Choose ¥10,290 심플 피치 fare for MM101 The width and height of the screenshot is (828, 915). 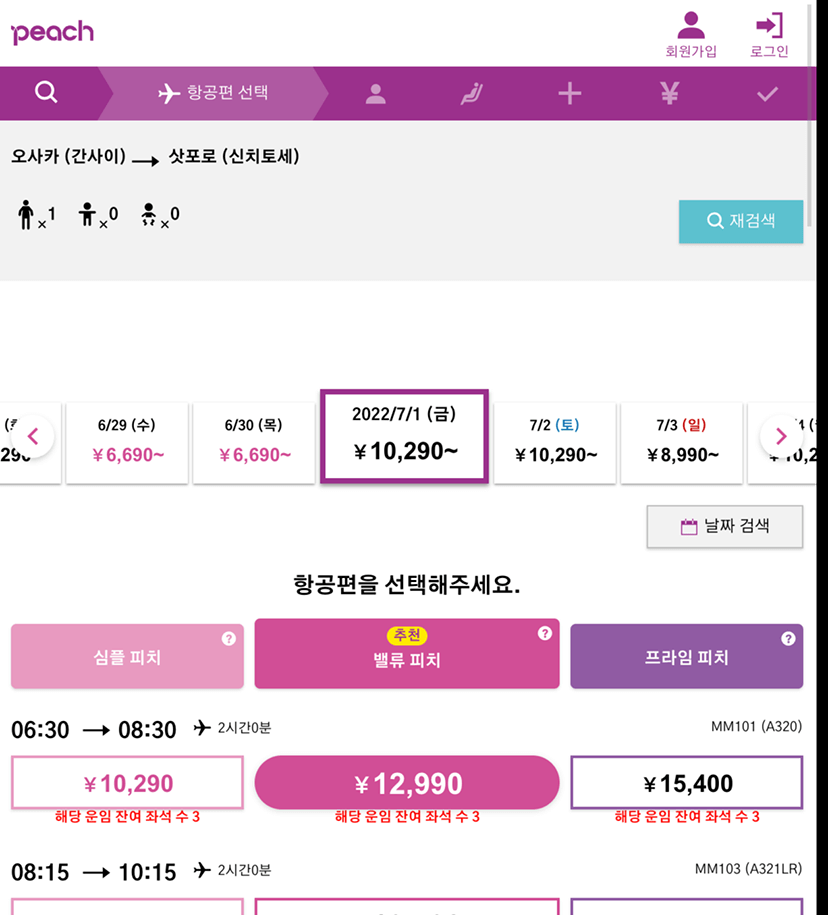click(x=127, y=783)
